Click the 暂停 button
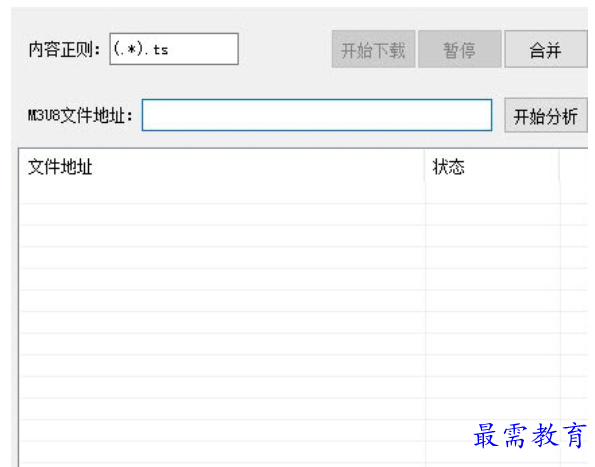The image size is (595, 467). (x=460, y=49)
